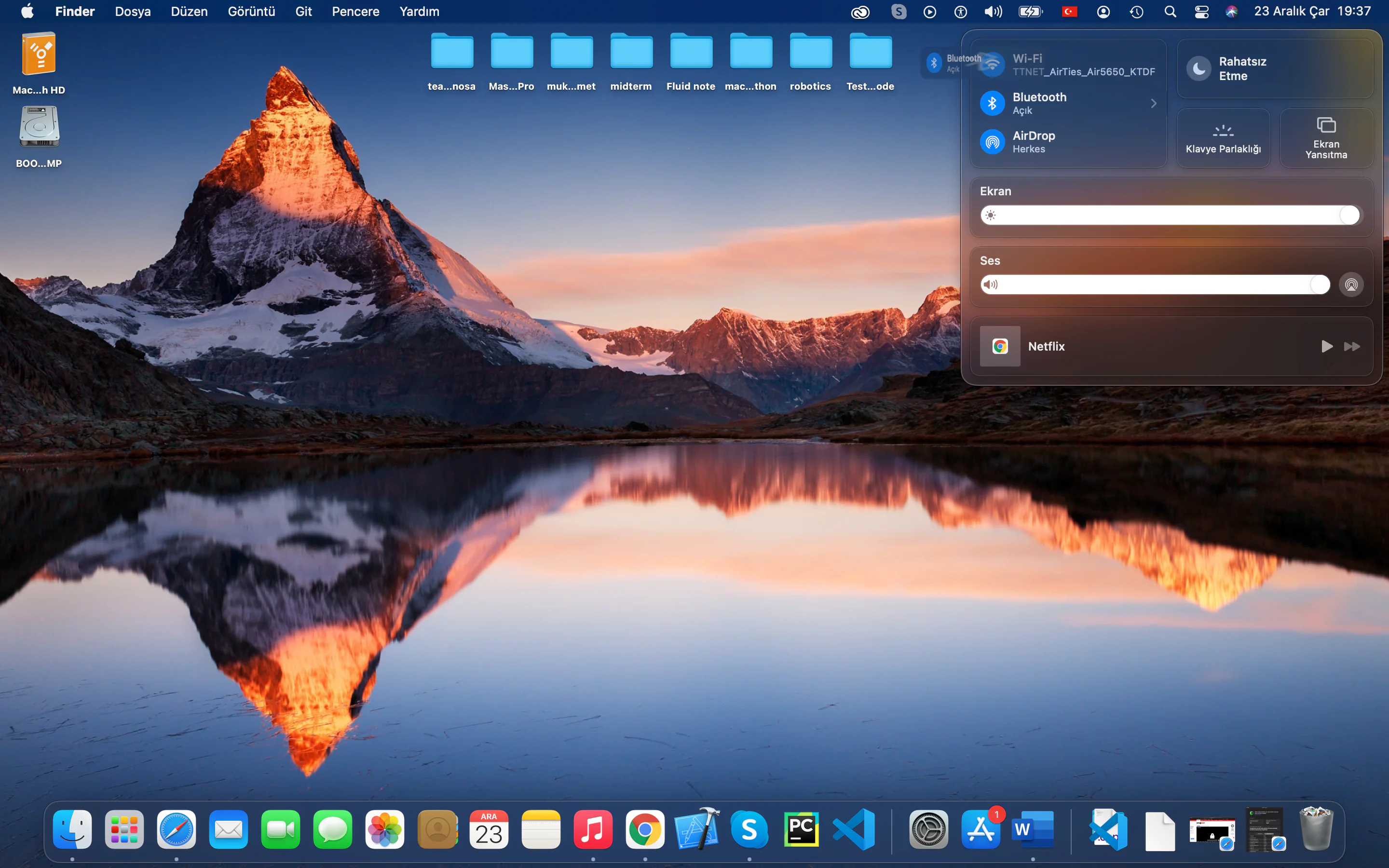Toggle AirDrop in Control Center
The height and width of the screenshot is (868, 1389).
993,142
